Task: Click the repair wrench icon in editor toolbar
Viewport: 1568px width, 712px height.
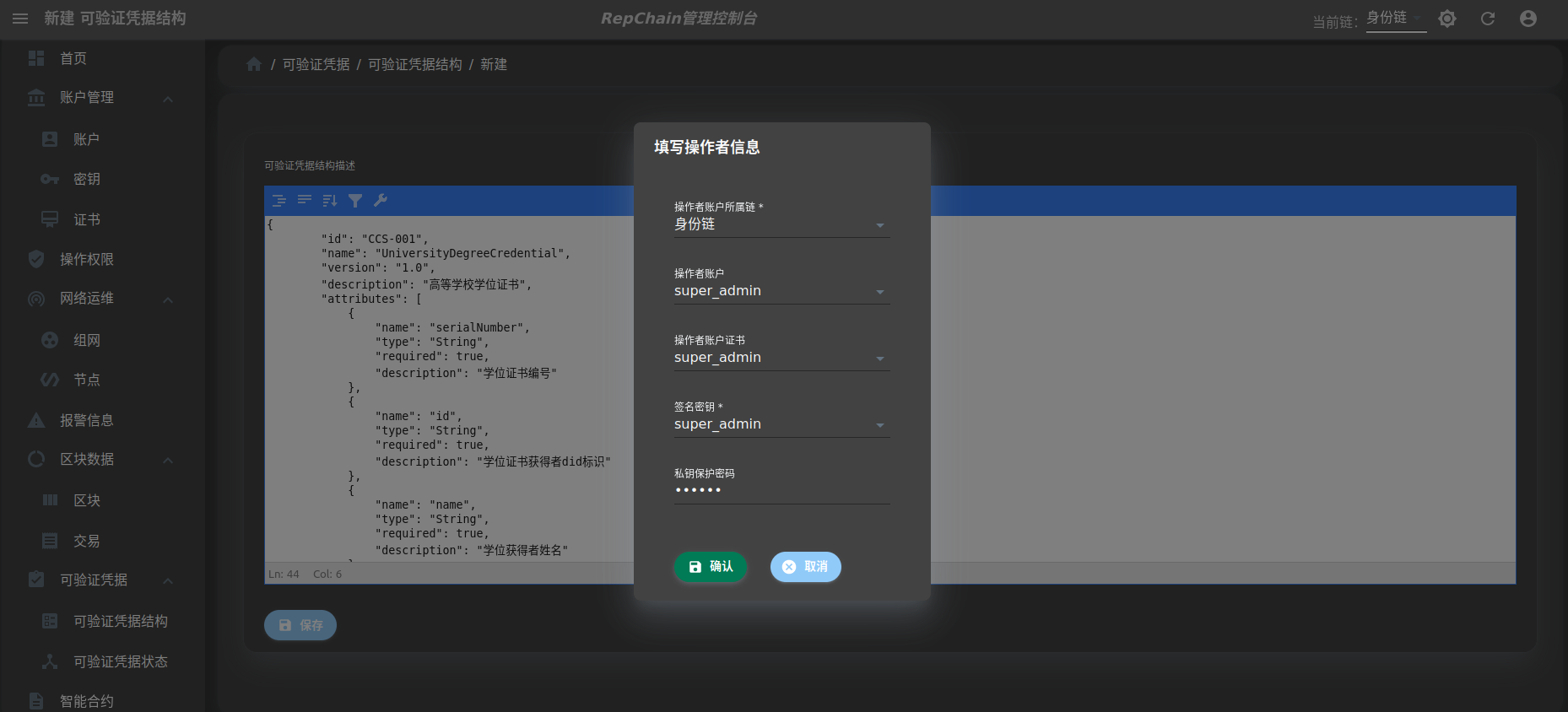Action: tap(381, 201)
